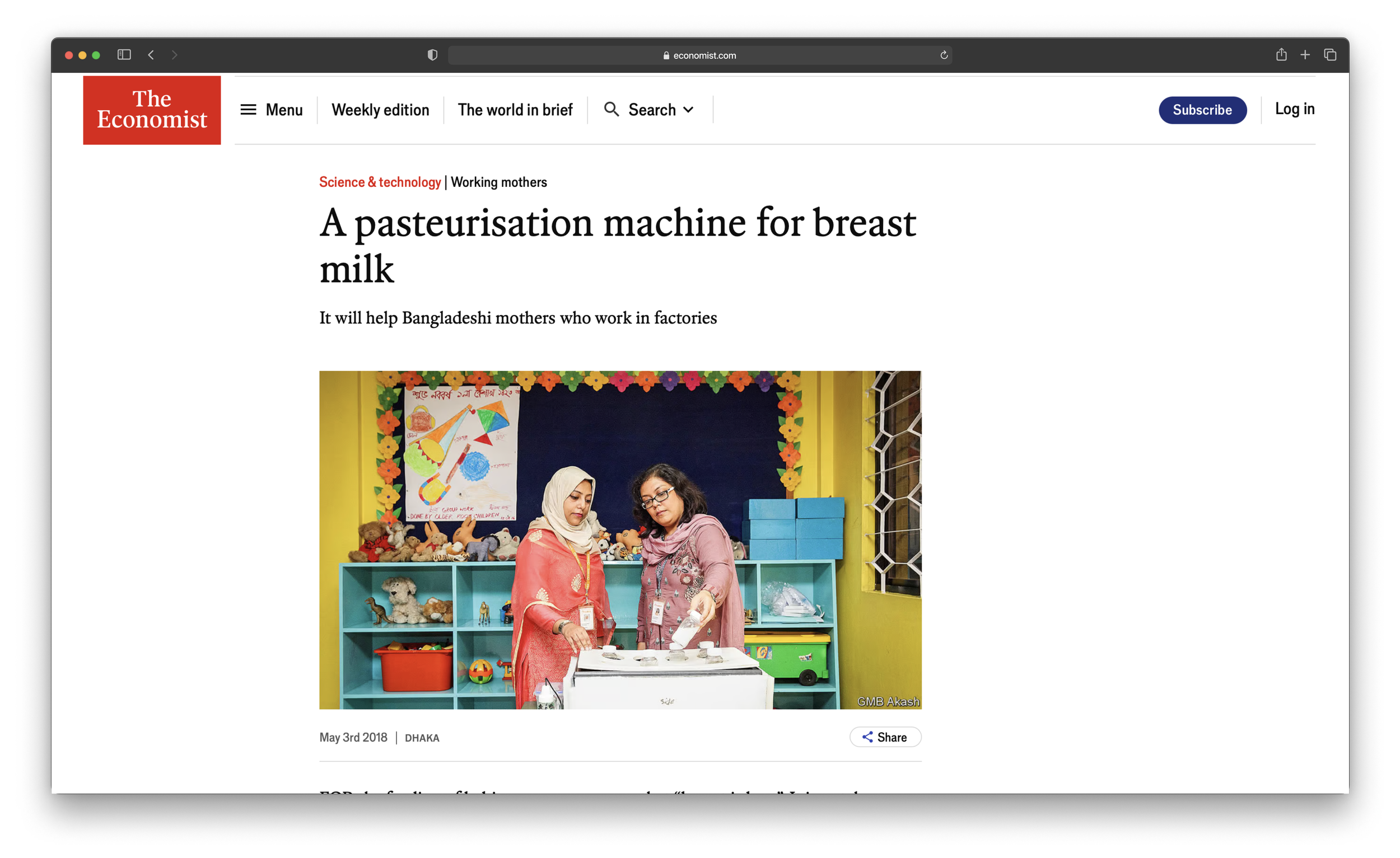Click the economist.com address bar
The image size is (1400, 858).
click(699, 55)
